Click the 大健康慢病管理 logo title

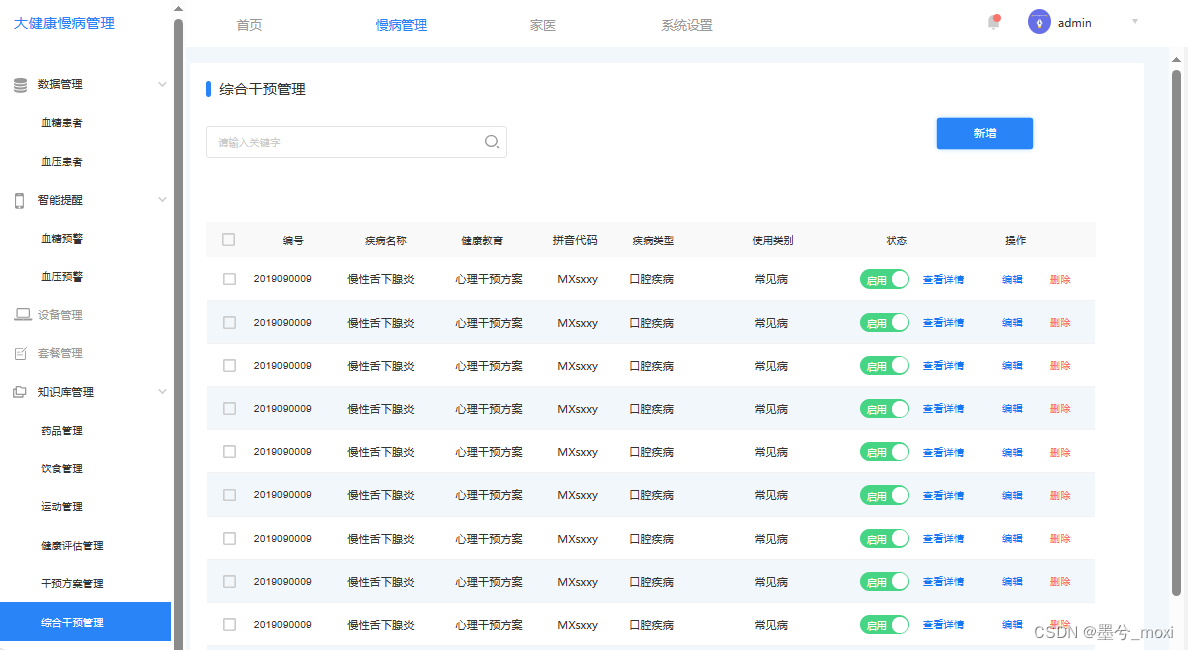64,23
